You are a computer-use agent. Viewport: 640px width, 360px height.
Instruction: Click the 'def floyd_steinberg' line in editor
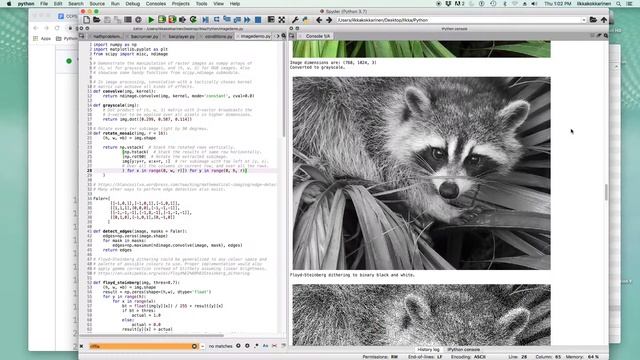point(137,282)
